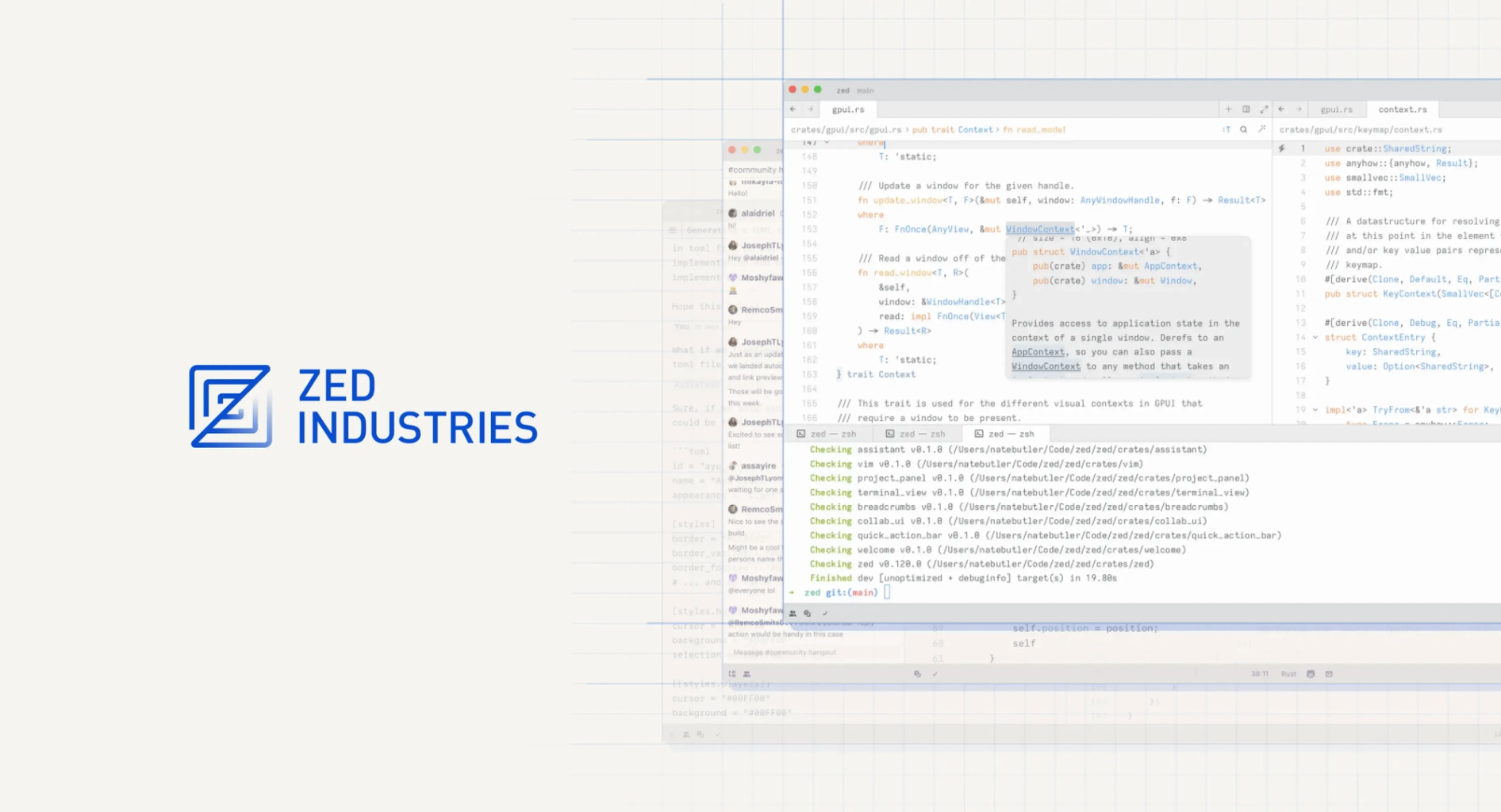Screen dimensions: 1501x812
Task: Go forward in the left editor pane
Action: tap(810, 109)
